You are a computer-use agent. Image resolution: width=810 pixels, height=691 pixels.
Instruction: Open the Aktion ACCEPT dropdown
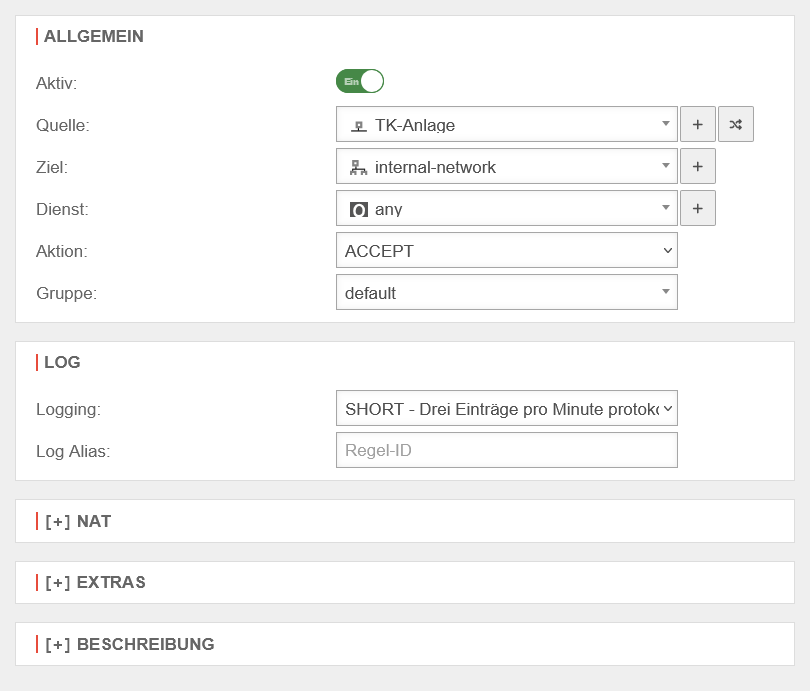(507, 251)
